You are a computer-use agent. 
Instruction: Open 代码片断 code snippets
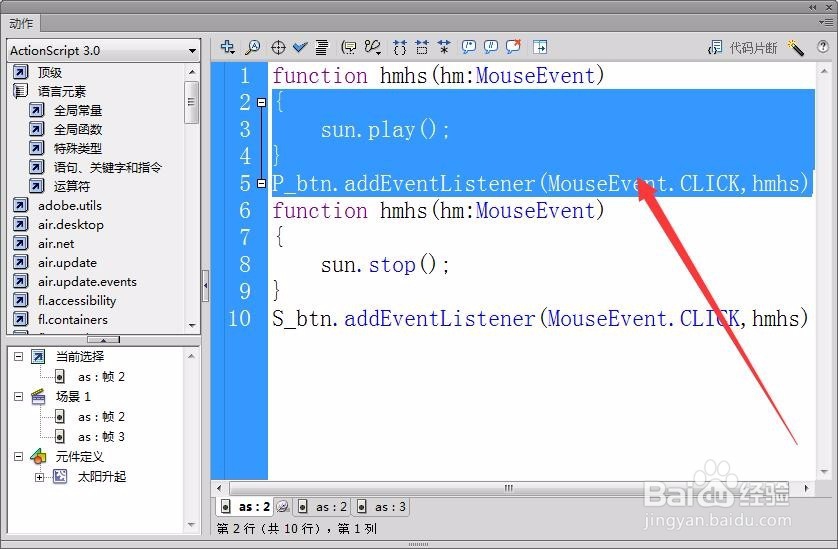click(x=742, y=48)
